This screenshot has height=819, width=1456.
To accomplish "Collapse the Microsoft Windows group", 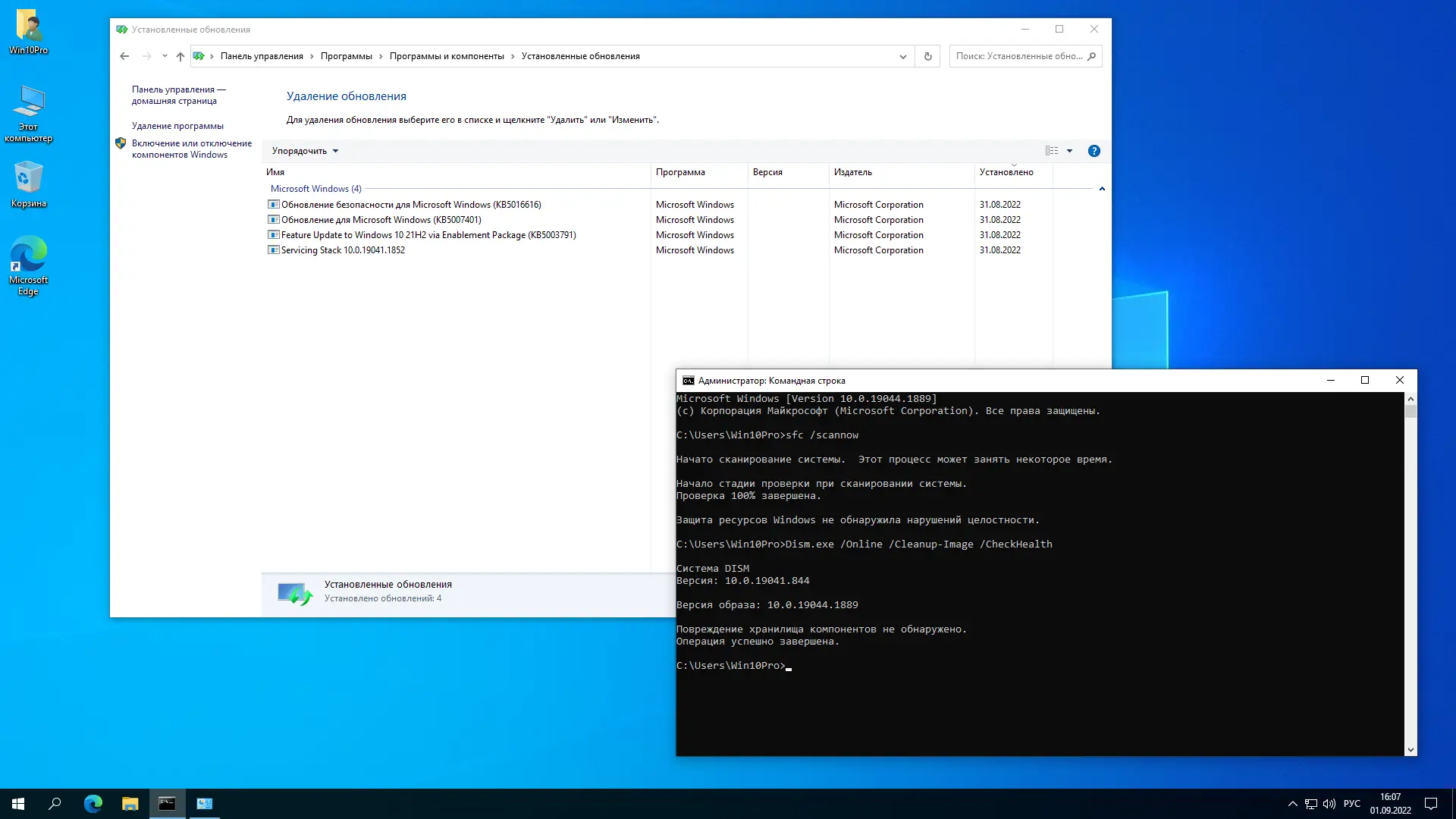I will (1102, 189).
